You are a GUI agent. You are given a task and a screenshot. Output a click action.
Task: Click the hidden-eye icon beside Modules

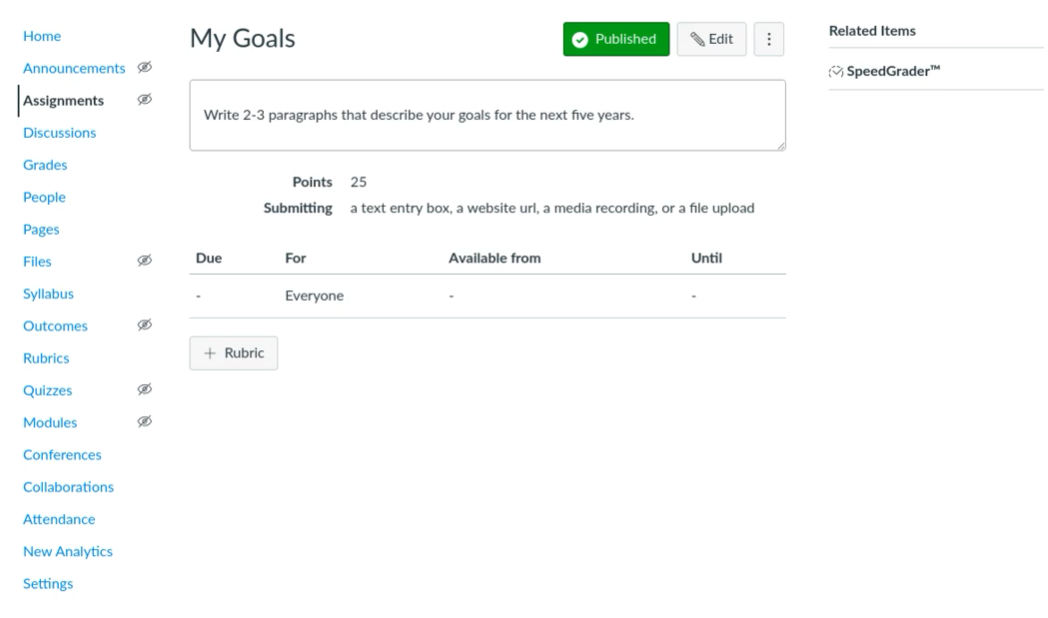coord(145,422)
